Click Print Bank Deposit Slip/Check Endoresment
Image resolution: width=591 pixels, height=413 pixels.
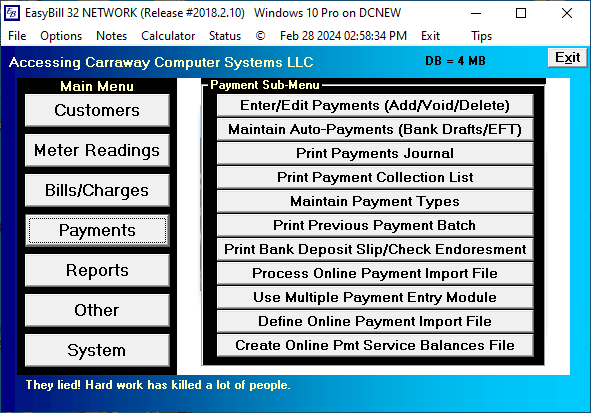(375, 249)
